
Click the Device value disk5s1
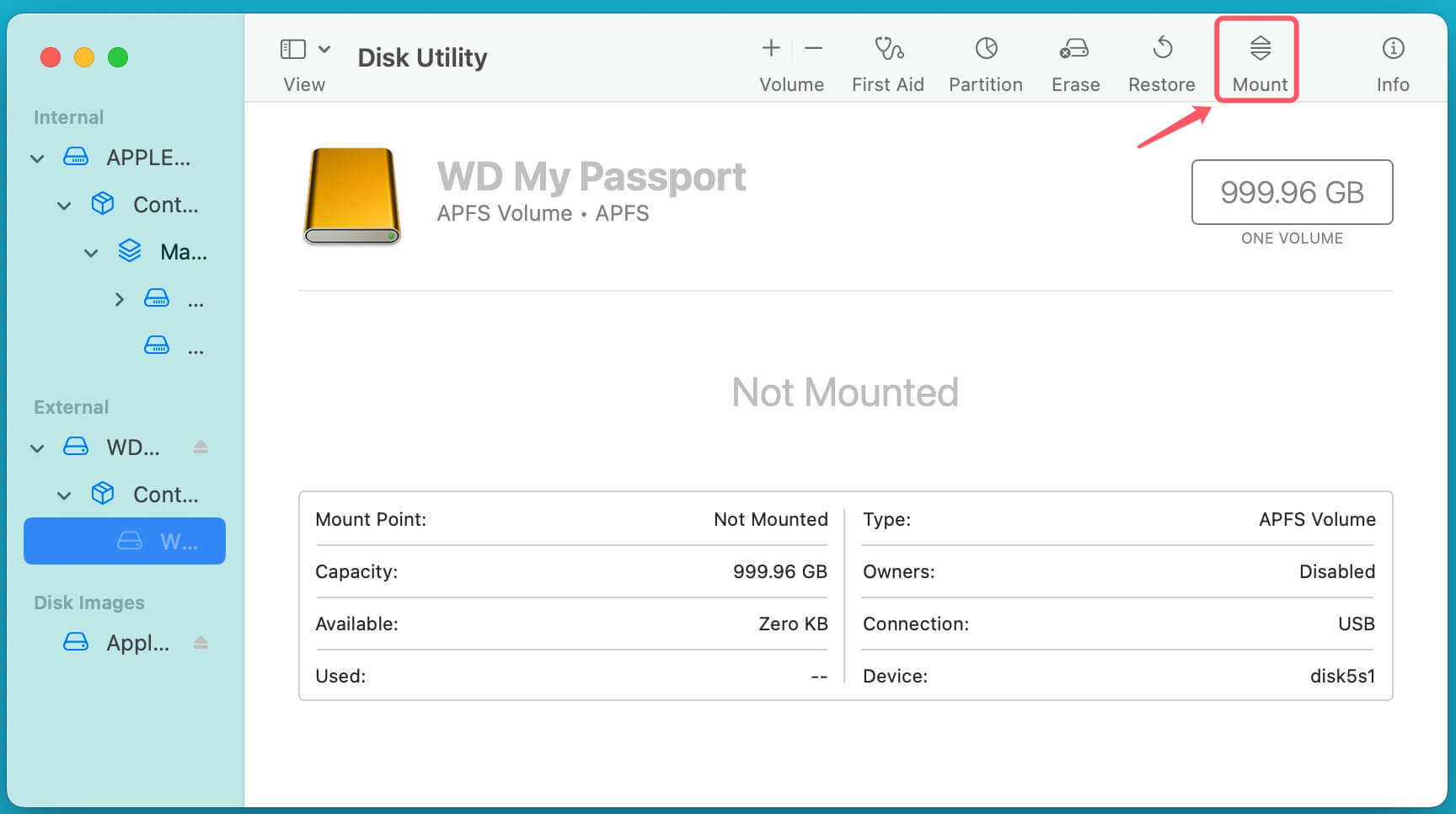(x=1342, y=676)
